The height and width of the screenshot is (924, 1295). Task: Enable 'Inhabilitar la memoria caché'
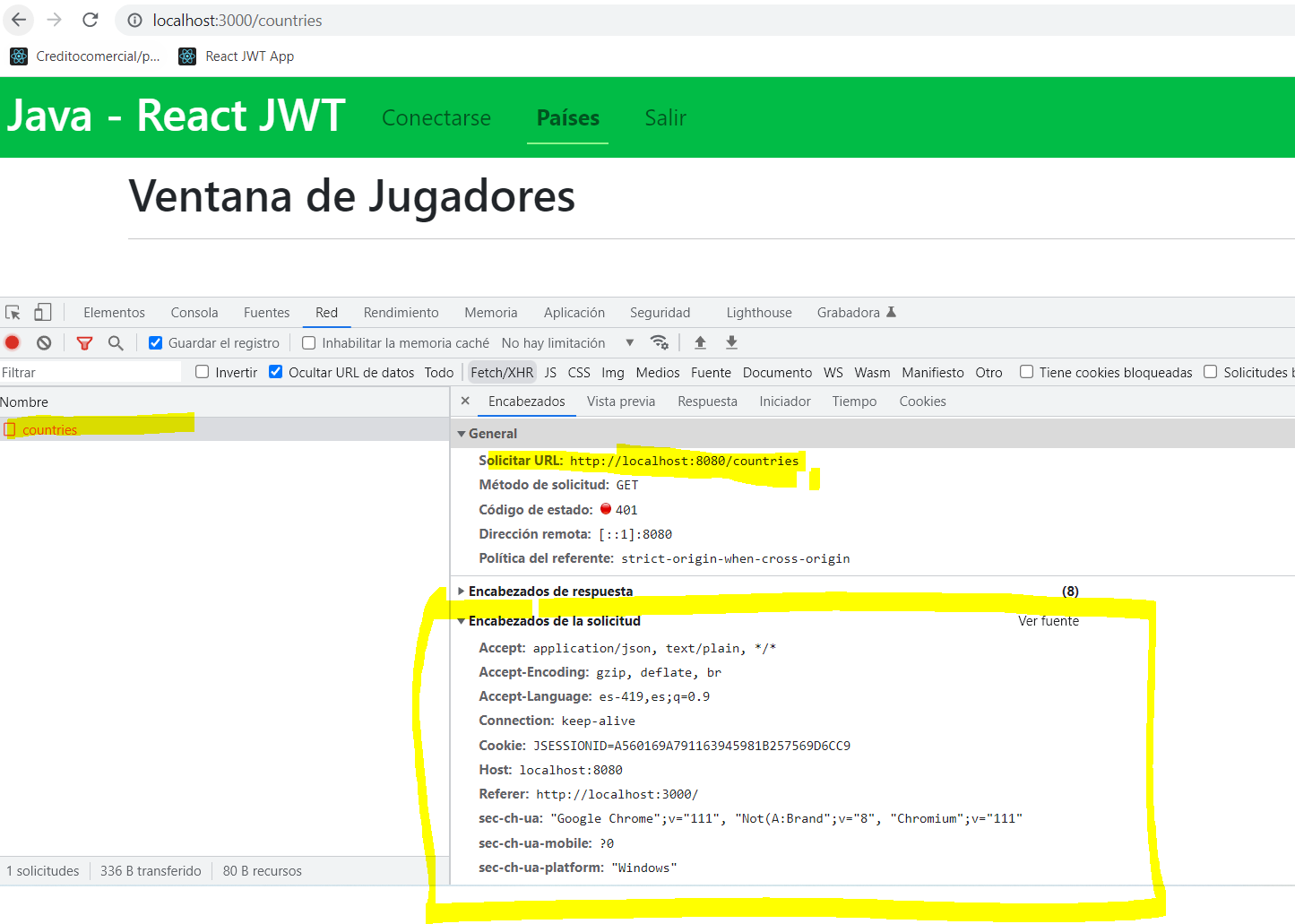pyautogui.click(x=308, y=342)
